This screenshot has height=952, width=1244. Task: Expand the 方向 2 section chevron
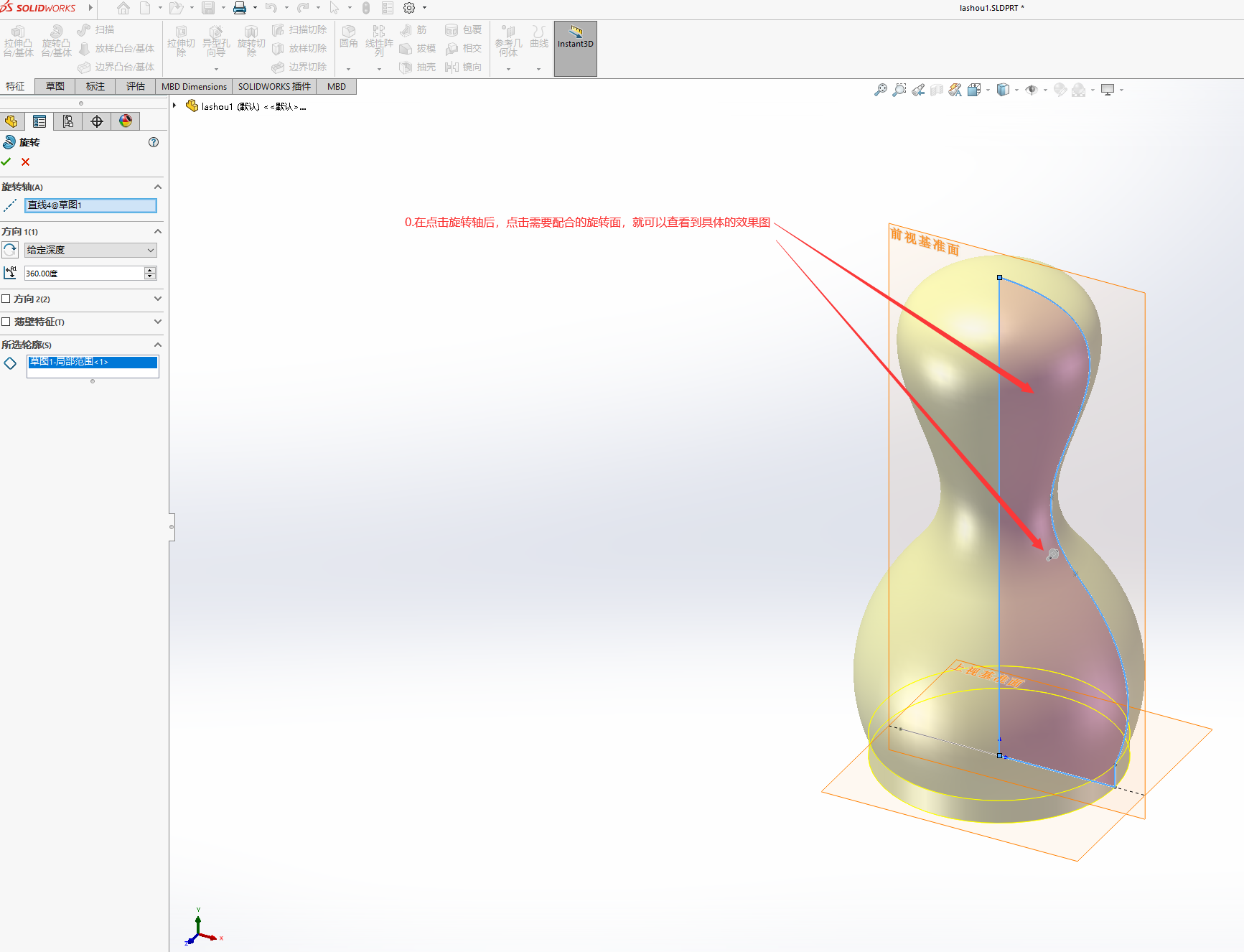tap(158, 299)
